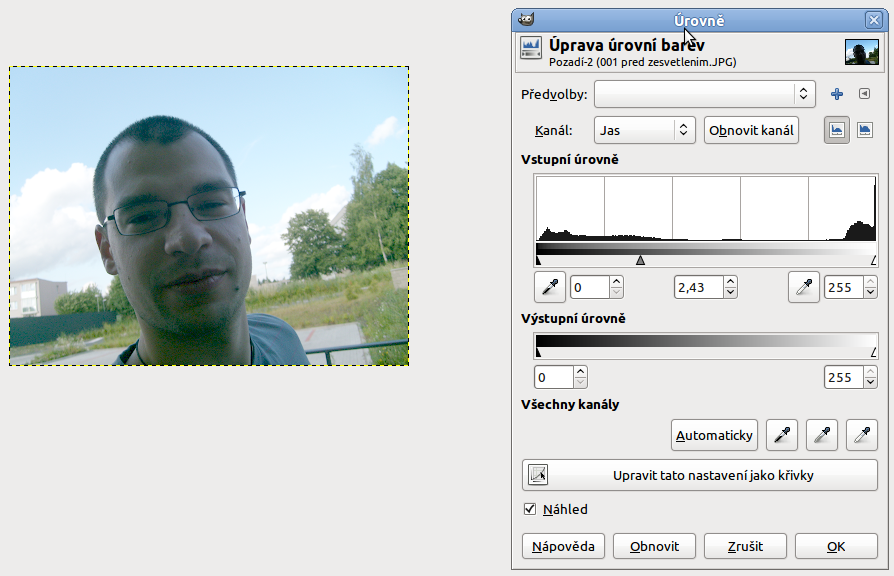Click the Automaticky button
894x576 pixels.
click(x=714, y=435)
